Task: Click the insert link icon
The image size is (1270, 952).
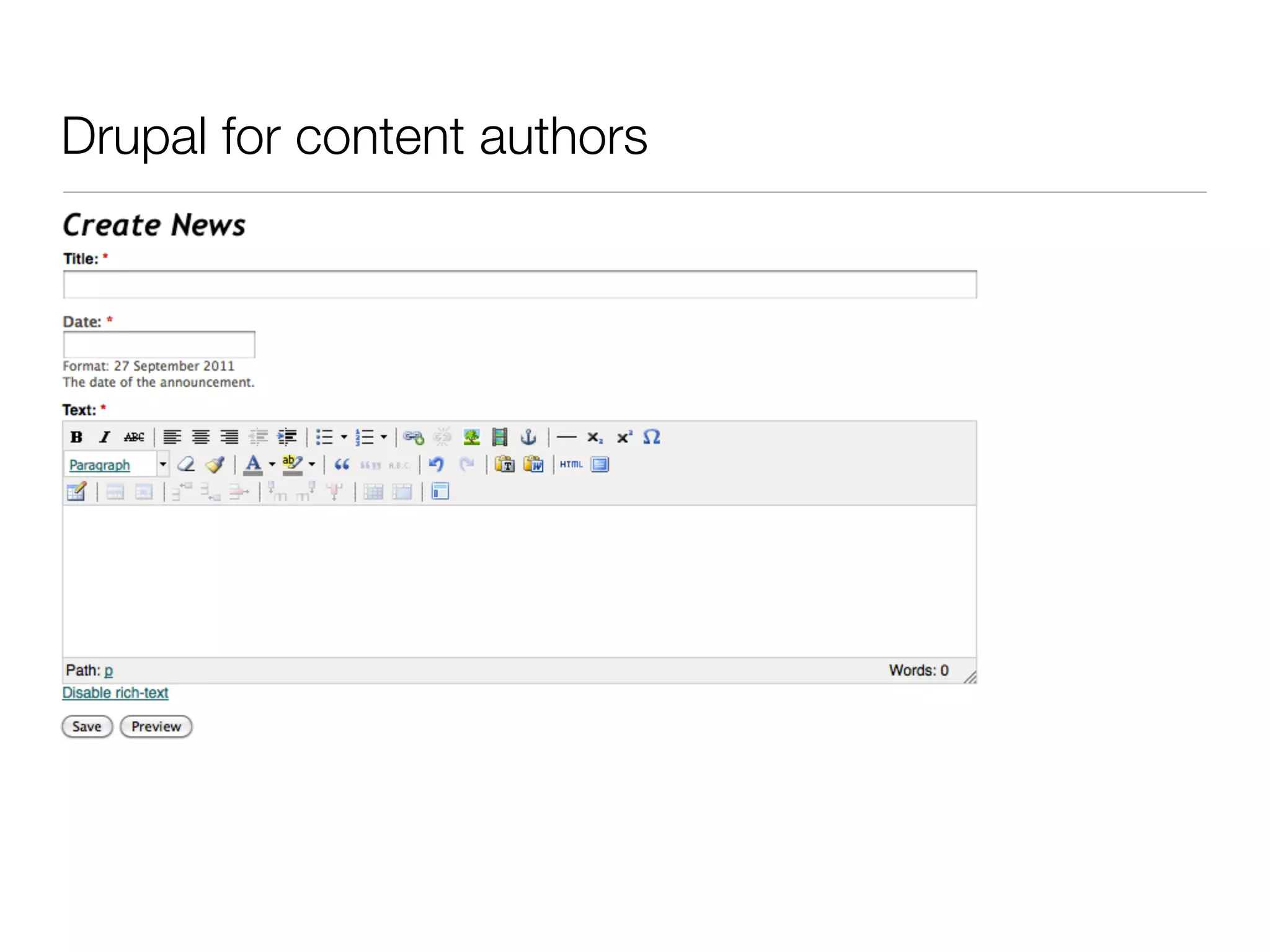Action: click(414, 437)
